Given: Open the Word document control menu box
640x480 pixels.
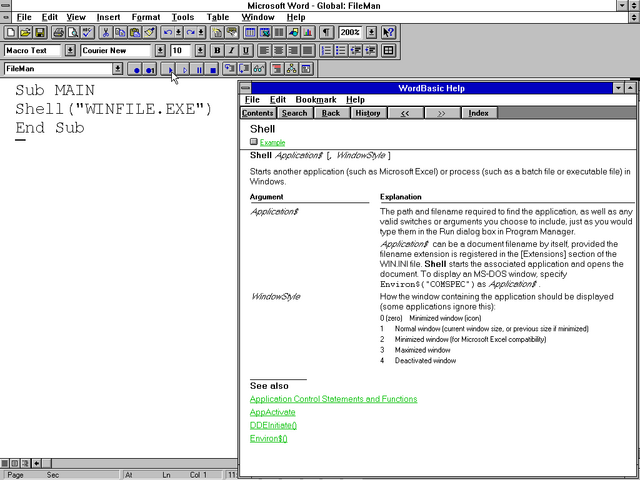Looking at the screenshot, I should coord(6,17).
